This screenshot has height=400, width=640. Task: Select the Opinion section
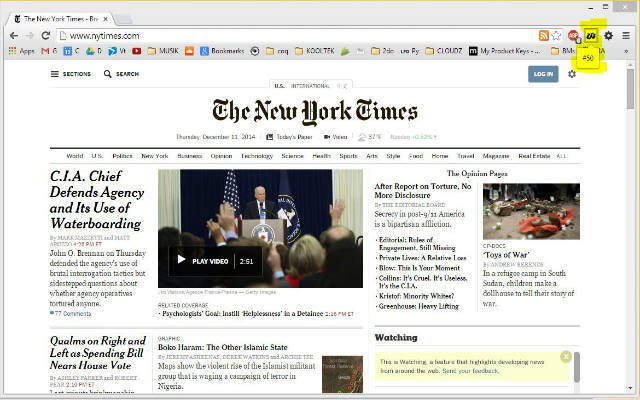[221, 156]
